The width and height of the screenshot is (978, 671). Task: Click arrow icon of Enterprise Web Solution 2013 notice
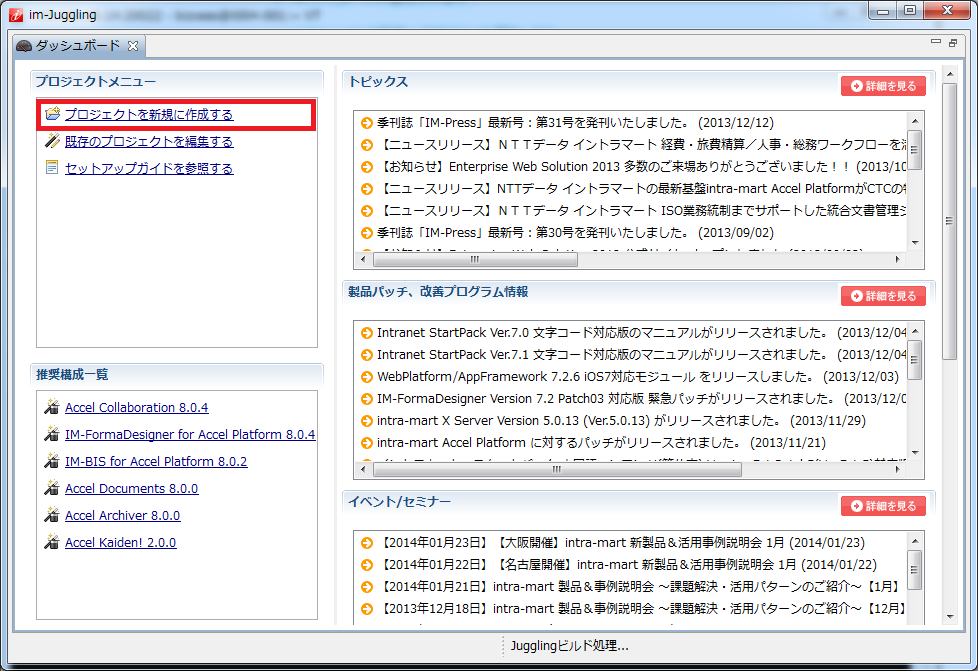[367, 167]
